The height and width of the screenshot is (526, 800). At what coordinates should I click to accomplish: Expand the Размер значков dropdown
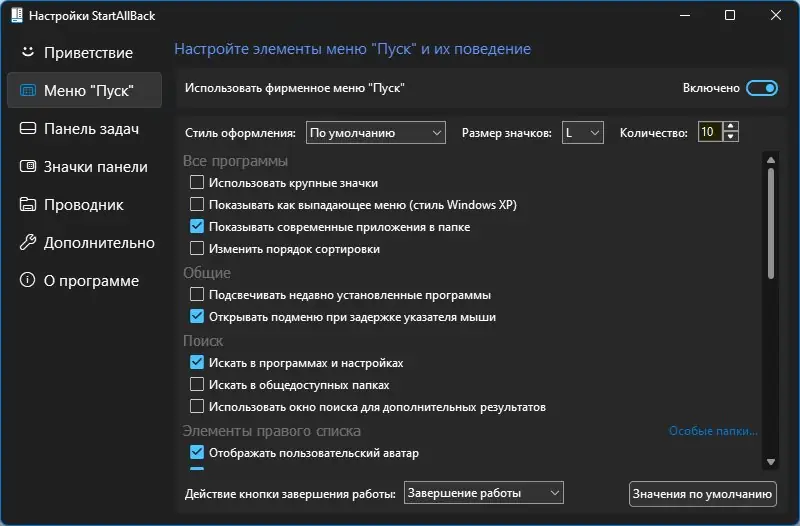tap(582, 132)
